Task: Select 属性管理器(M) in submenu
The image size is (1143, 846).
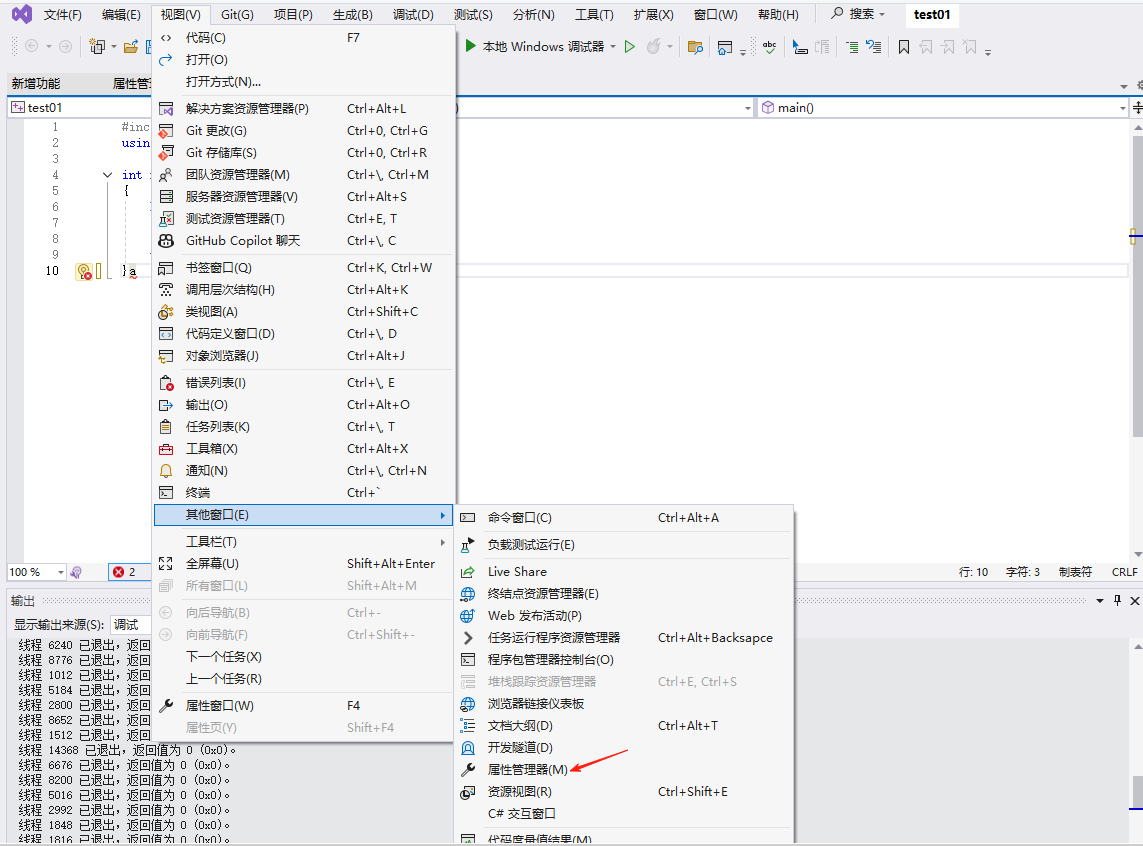Action: (x=624, y=769)
